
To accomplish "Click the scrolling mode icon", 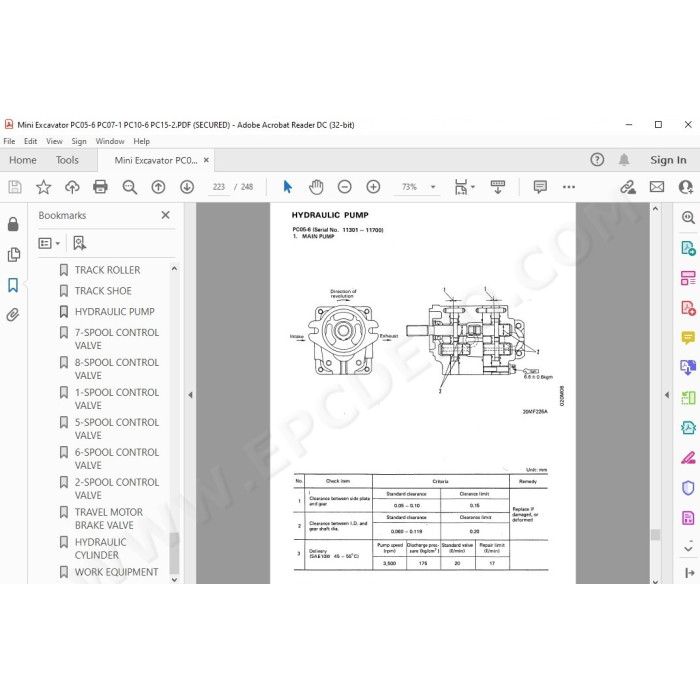I will tap(497, 187).
